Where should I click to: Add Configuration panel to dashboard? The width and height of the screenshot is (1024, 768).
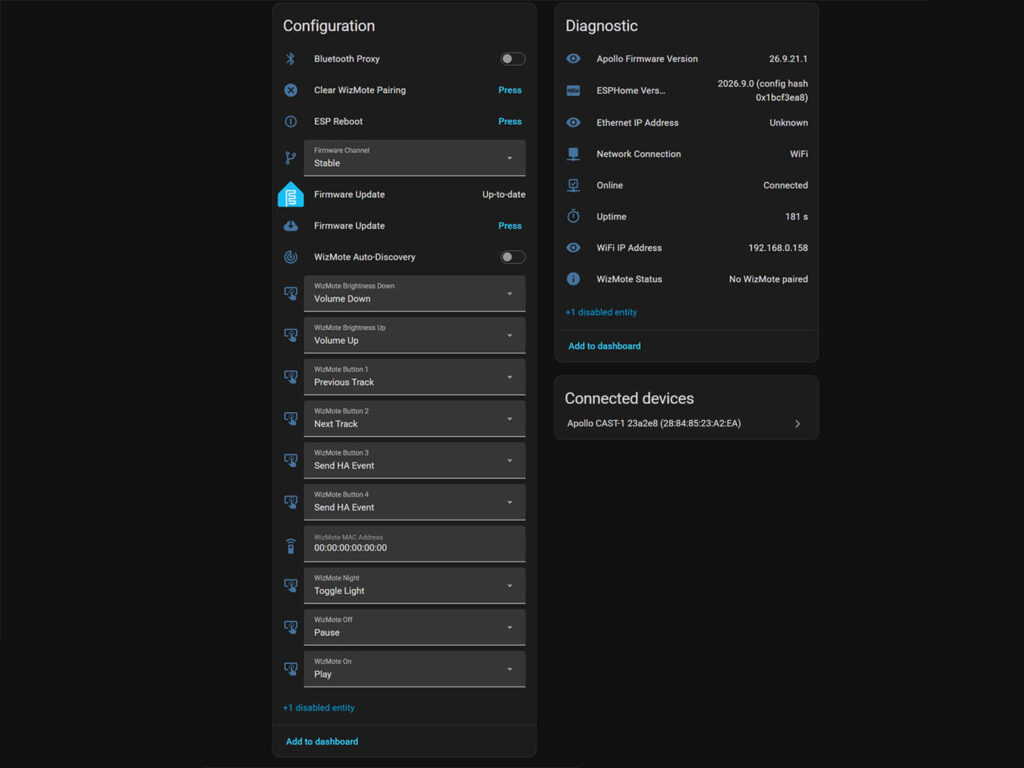(322, 742)
